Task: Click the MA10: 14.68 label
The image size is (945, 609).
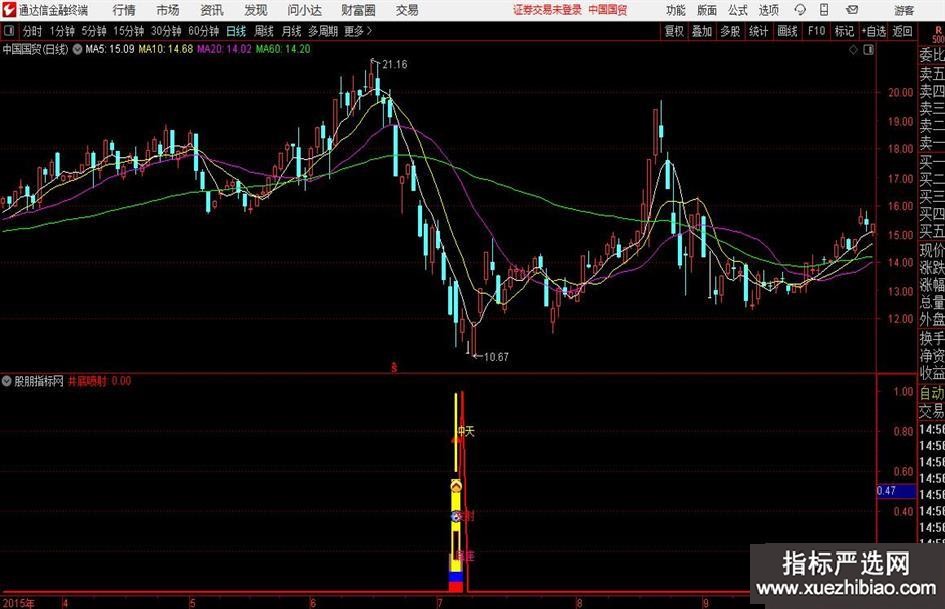Action: (166, 49)
